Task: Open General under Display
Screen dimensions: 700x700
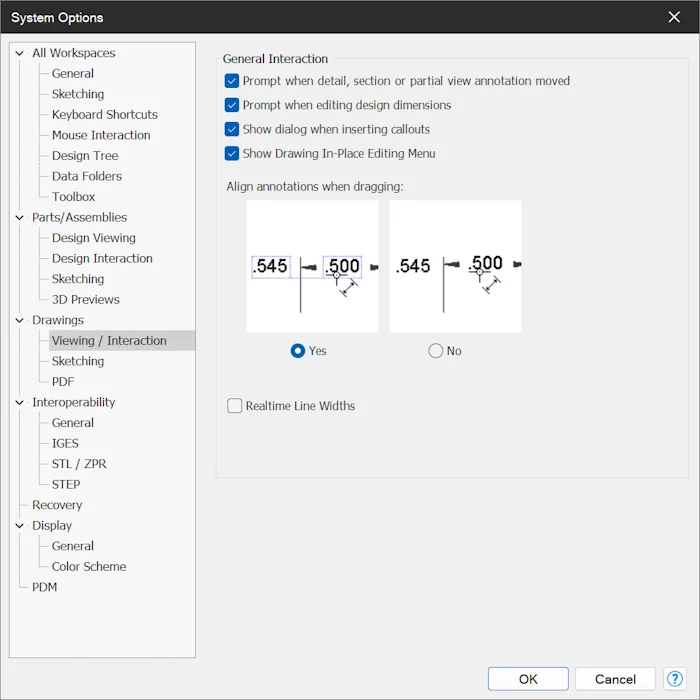Action: pos(73,546)
